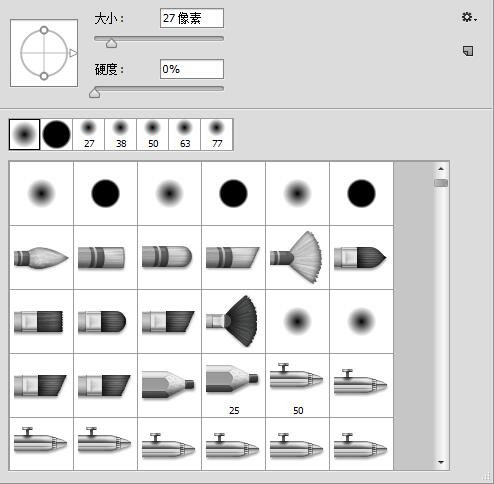
Task: Click the size field showing 27 像素
Action: [192, 18]
